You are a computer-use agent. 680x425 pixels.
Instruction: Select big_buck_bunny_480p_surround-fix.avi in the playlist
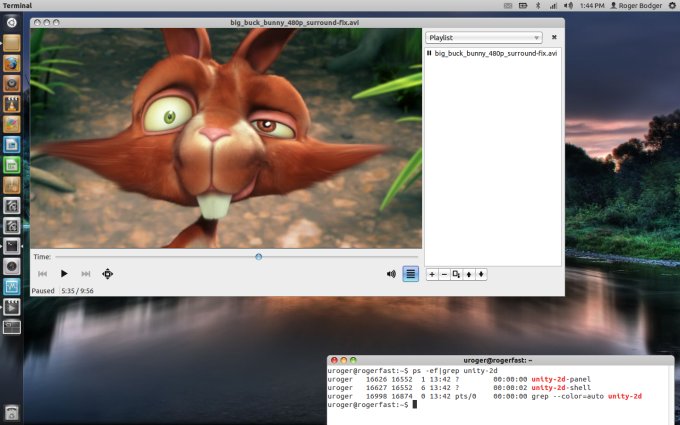pos(493,53)
